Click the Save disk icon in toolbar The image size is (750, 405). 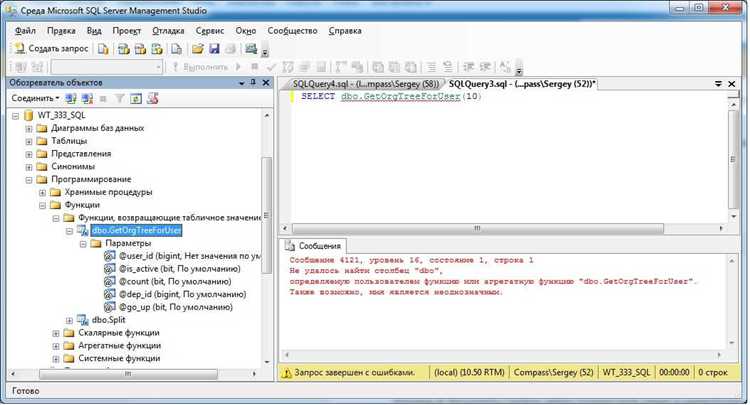(213, 48)
